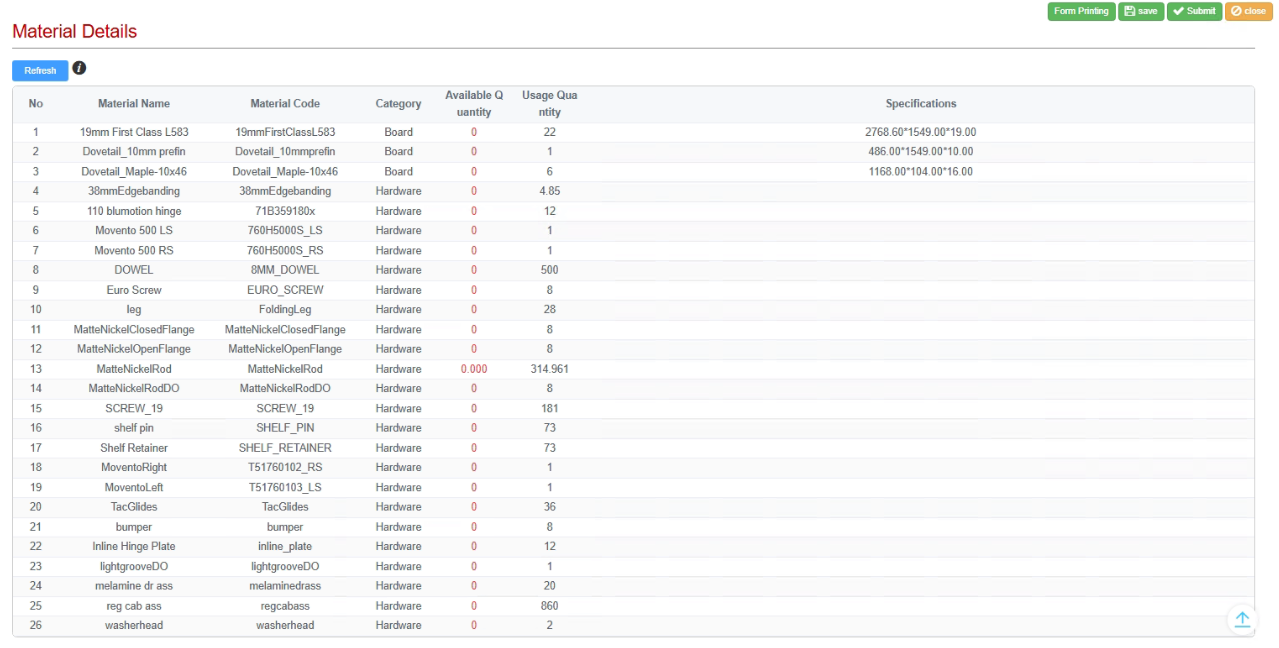The image size is (1279, 648).
Task: Click the Available Quantity column header
Action: click(474, 104)
